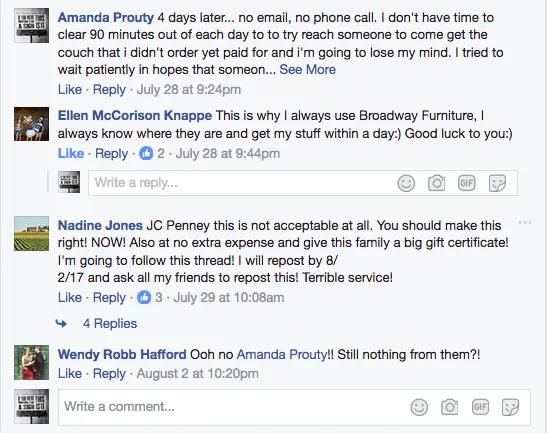Click the Write a comment field
The image size is (547, 433).
(x=294, y=407)
